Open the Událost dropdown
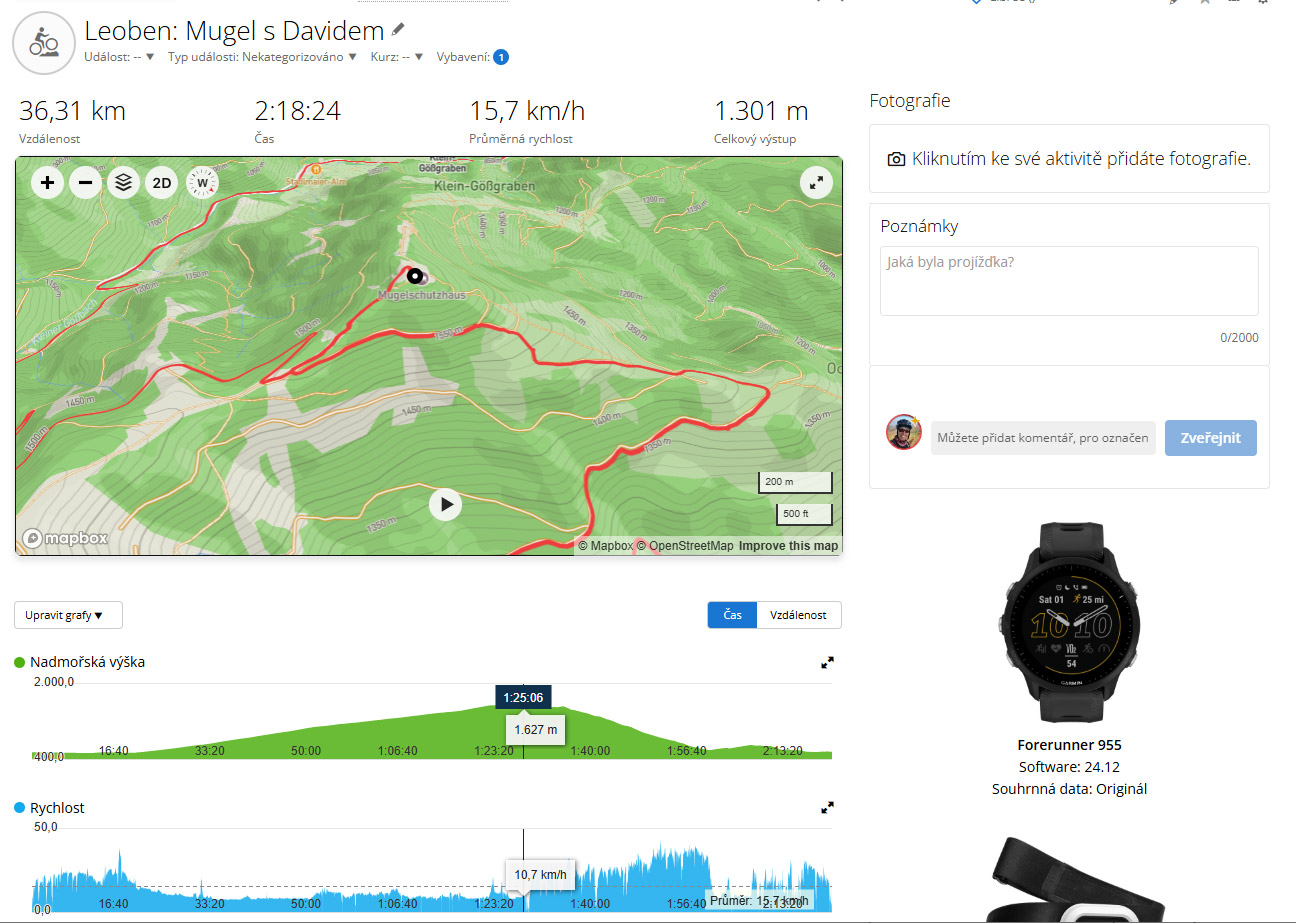Screen dimensions: 1296x923 click(x=119, y=57)
